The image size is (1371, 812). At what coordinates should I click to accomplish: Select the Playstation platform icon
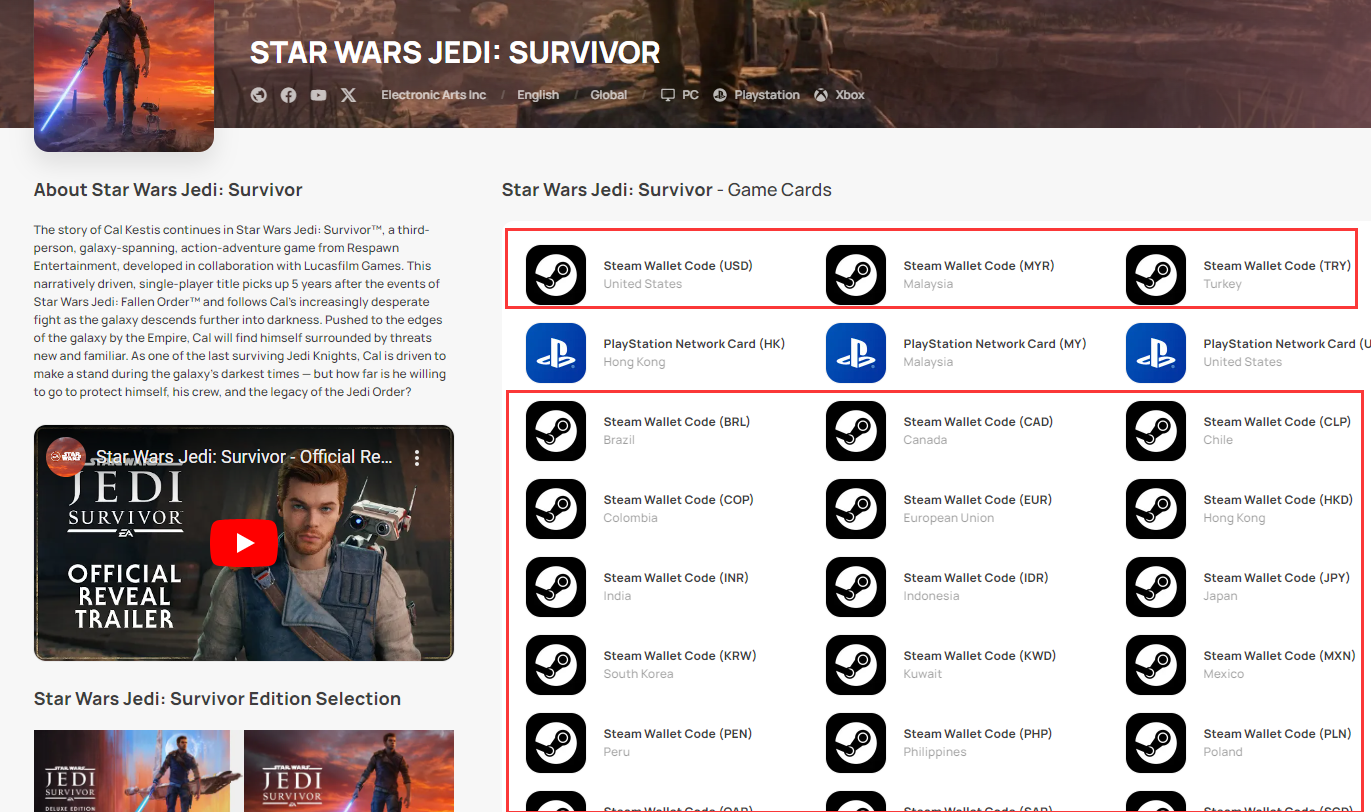[x=720, y=95]
